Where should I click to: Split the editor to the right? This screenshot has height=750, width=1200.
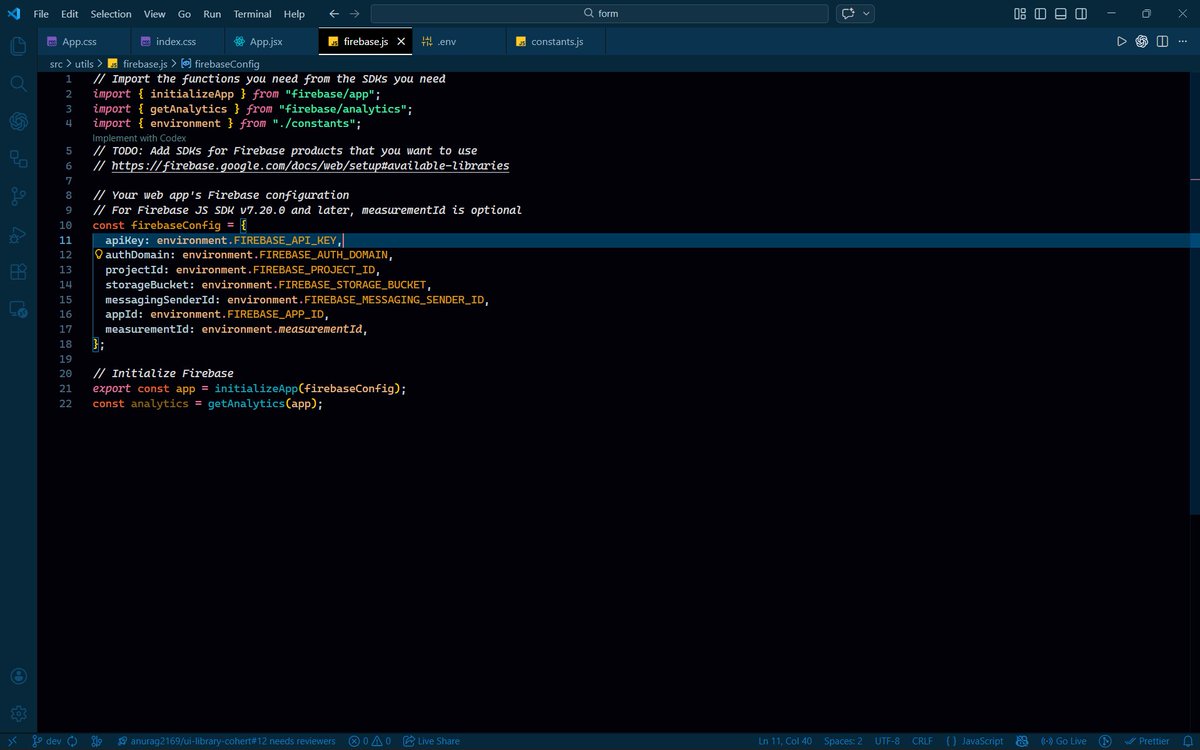(1162, 41)
